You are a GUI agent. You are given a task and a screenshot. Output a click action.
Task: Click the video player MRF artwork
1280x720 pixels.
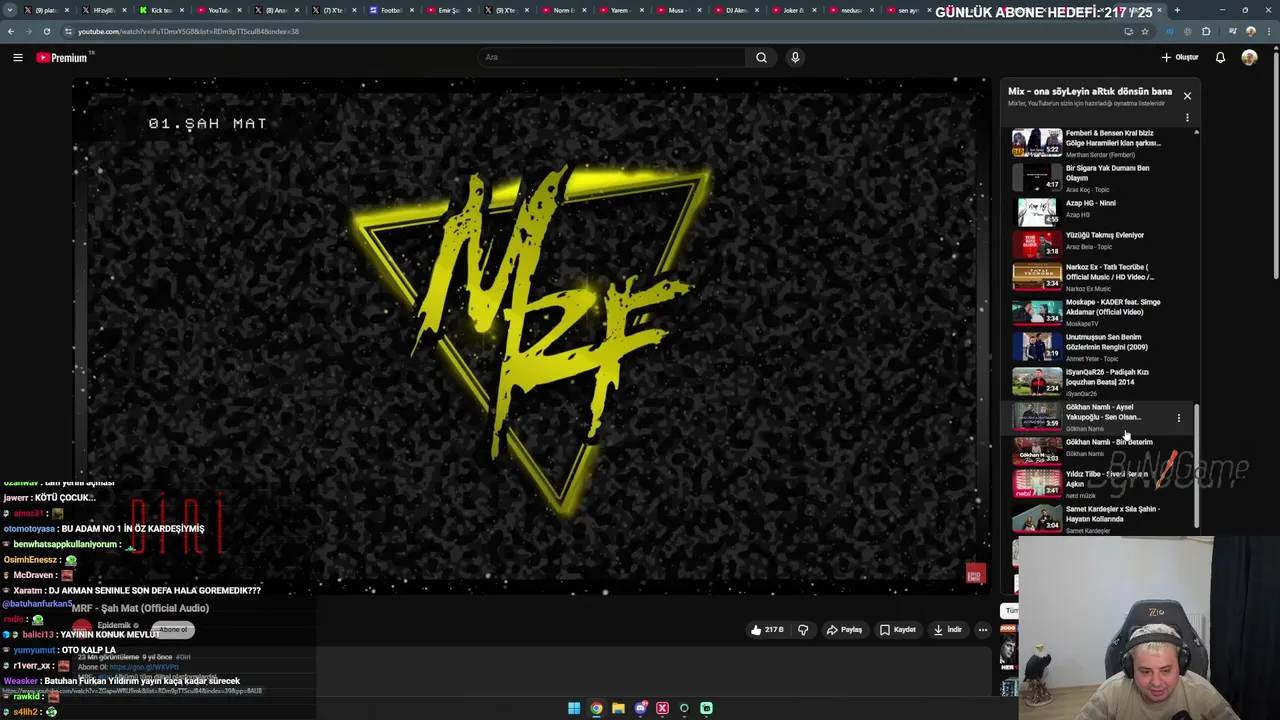(x=530, y=335)
